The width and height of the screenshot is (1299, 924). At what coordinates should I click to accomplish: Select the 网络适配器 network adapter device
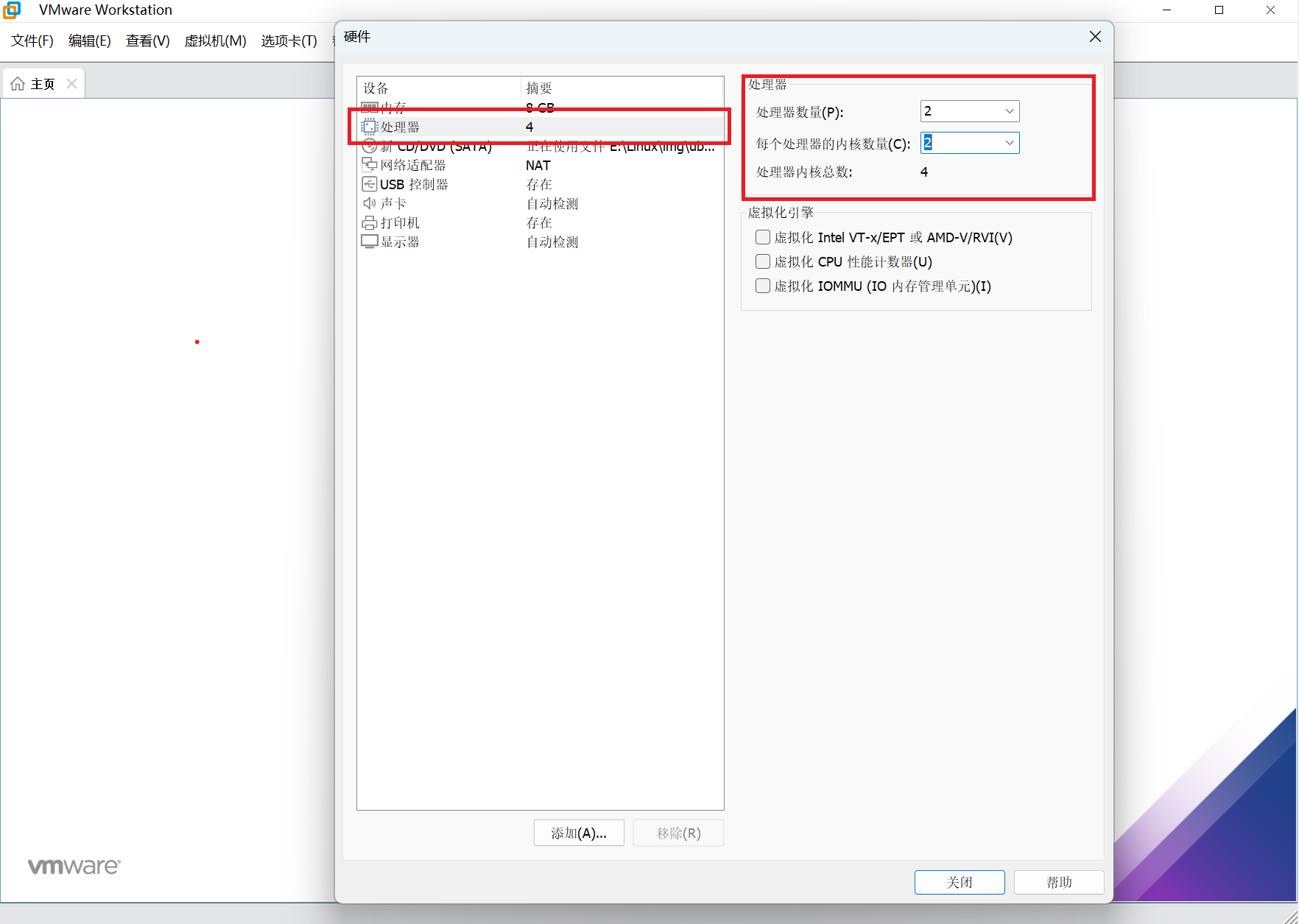pyautogui.click(x=413, y=165)
